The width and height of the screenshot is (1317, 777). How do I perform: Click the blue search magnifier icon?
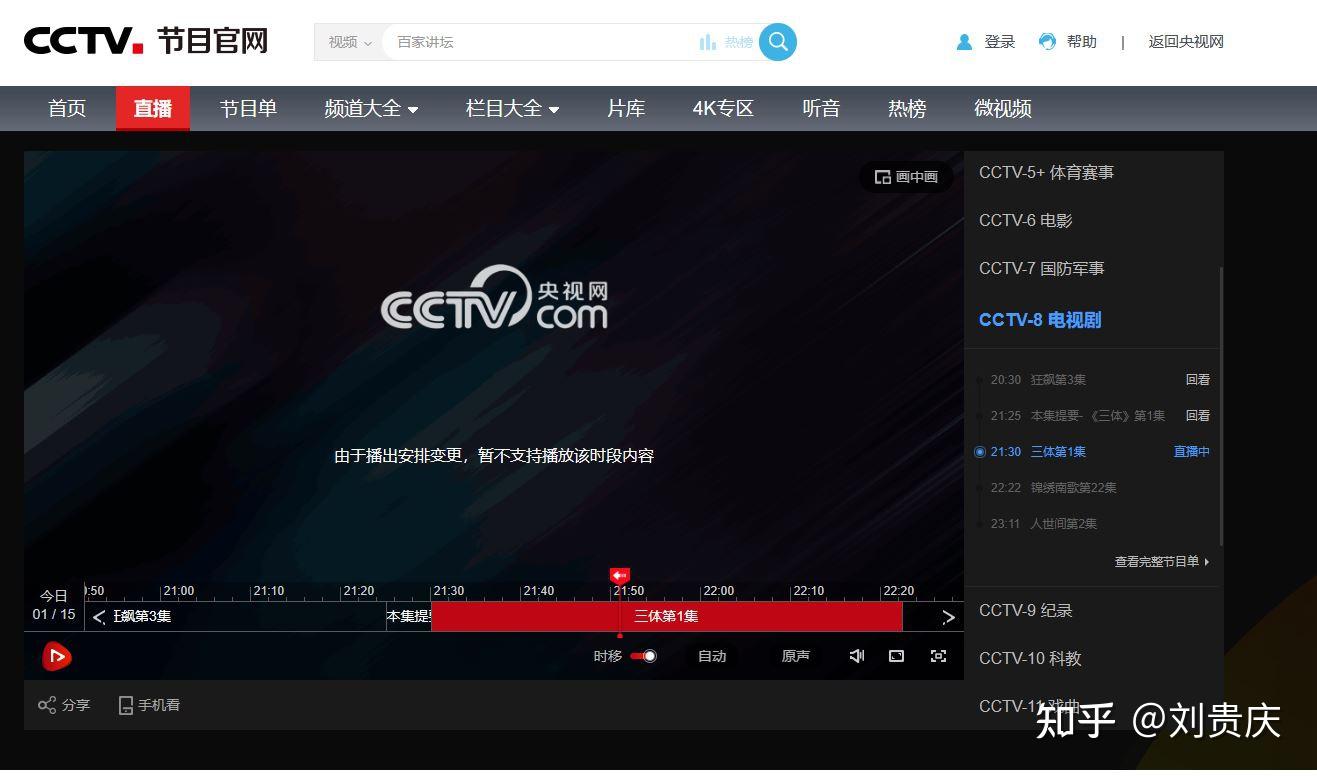click(778, 42)
